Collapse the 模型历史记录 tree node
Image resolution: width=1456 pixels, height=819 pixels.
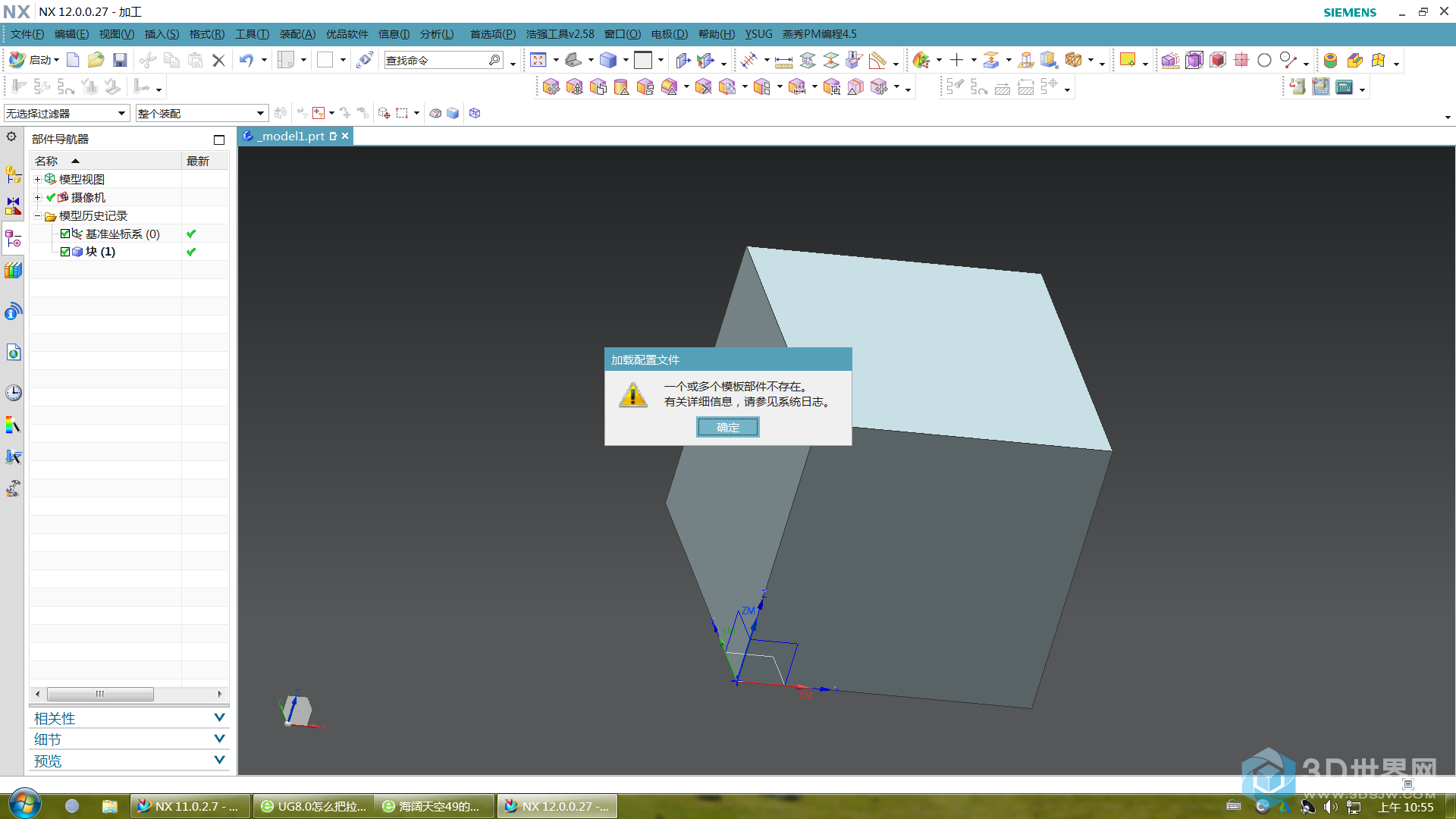coord(37,215)
